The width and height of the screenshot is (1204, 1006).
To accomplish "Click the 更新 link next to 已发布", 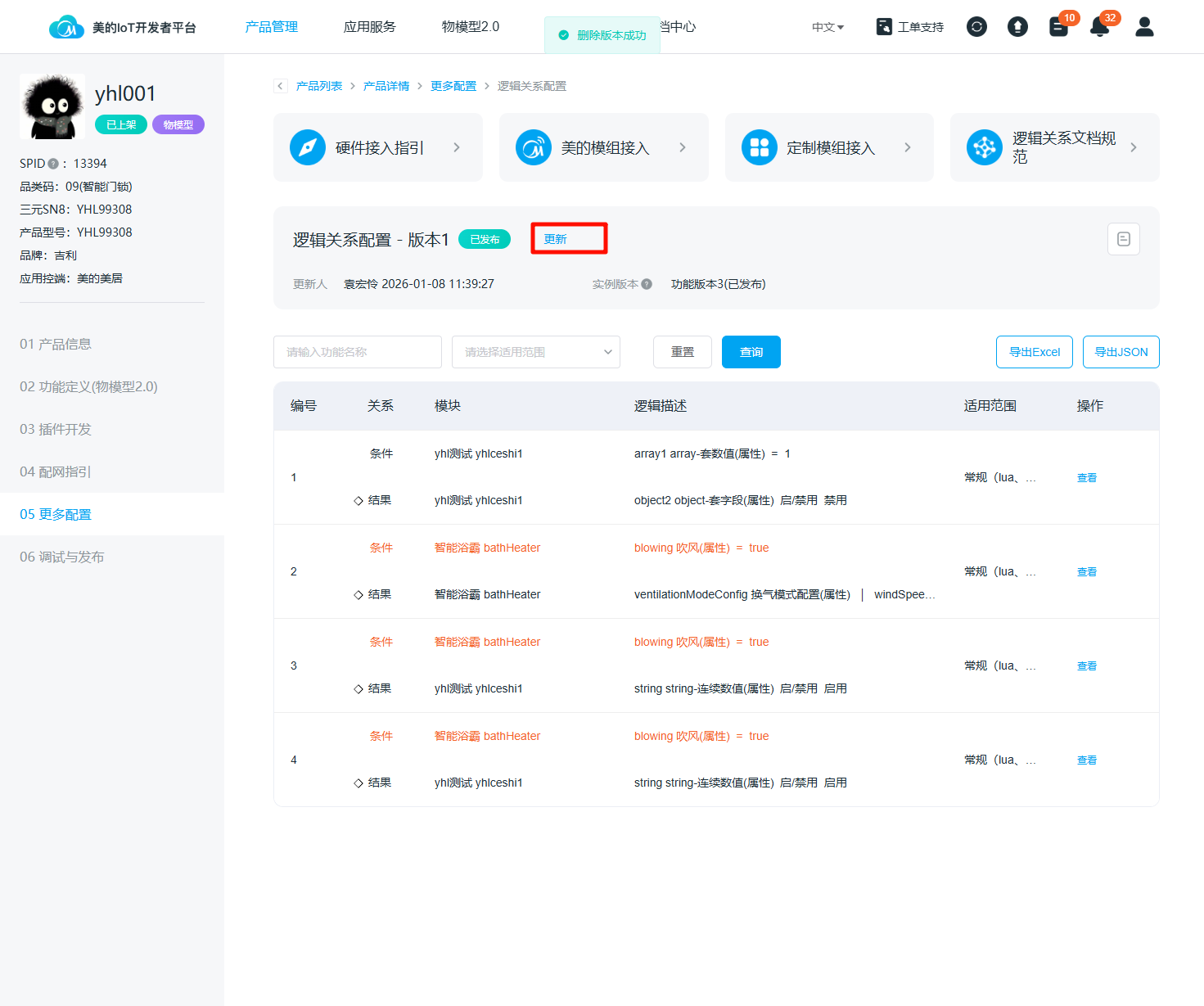I will 556,239.
